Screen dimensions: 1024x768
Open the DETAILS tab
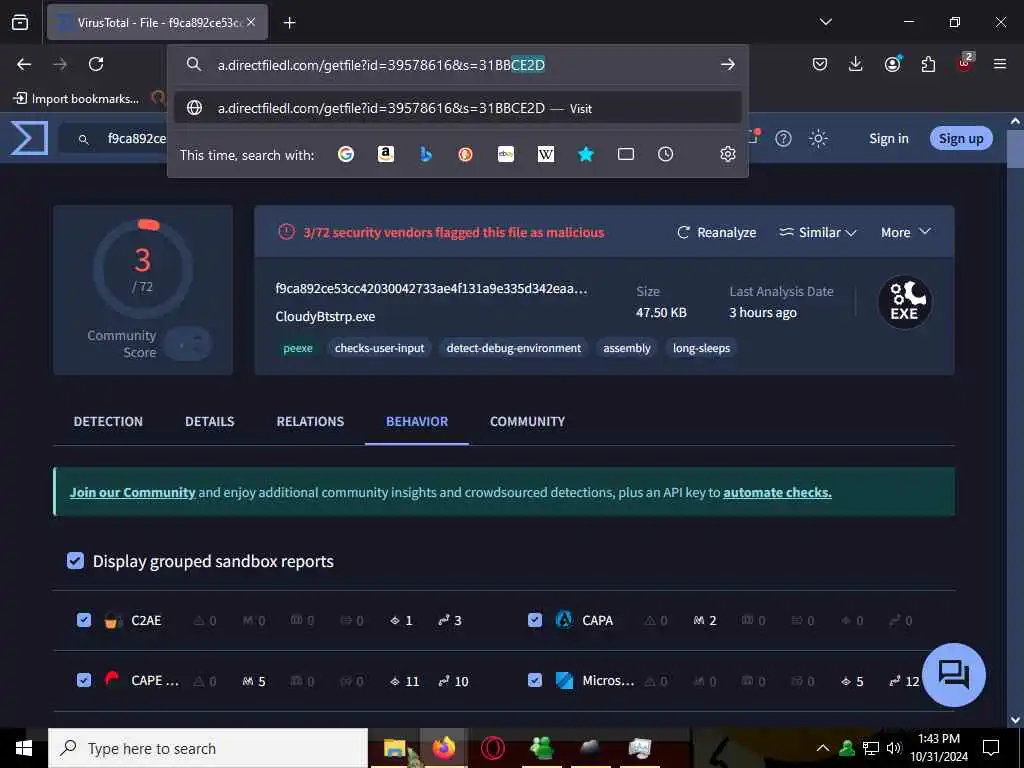[210, 421]
